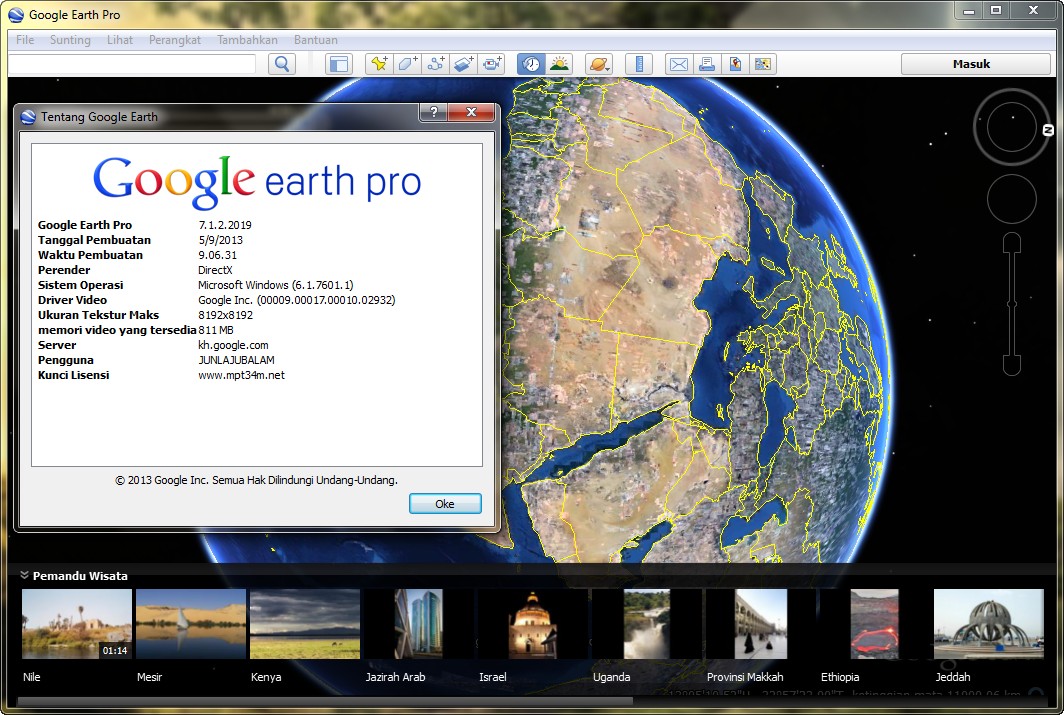Click the print icon in toolbar
The height and width of the screenshot is (715, 1064).
click(x=706, y=64)
